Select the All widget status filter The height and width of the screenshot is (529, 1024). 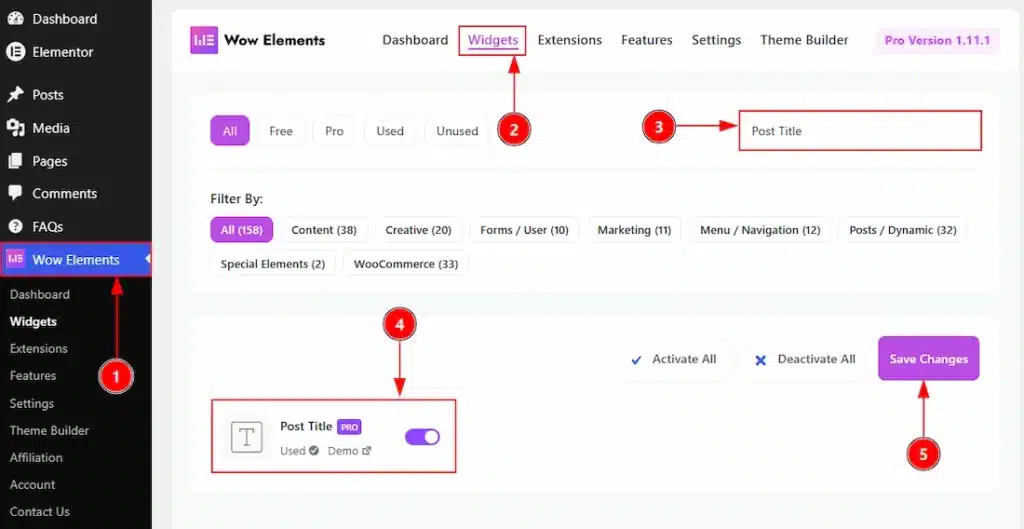(x=230, y=131)
